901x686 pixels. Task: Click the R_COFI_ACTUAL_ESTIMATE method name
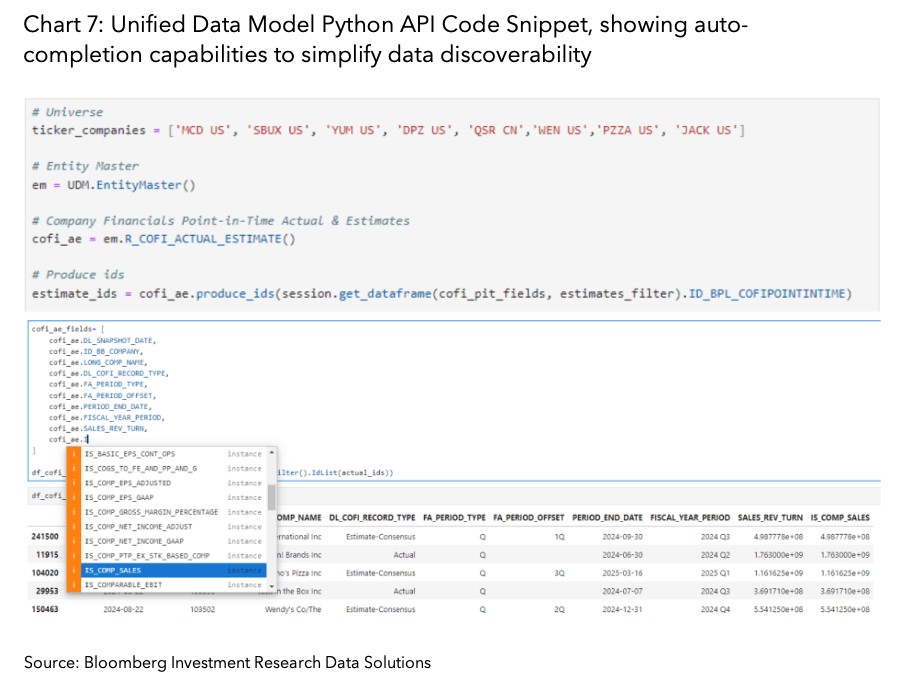coord(203,239)
